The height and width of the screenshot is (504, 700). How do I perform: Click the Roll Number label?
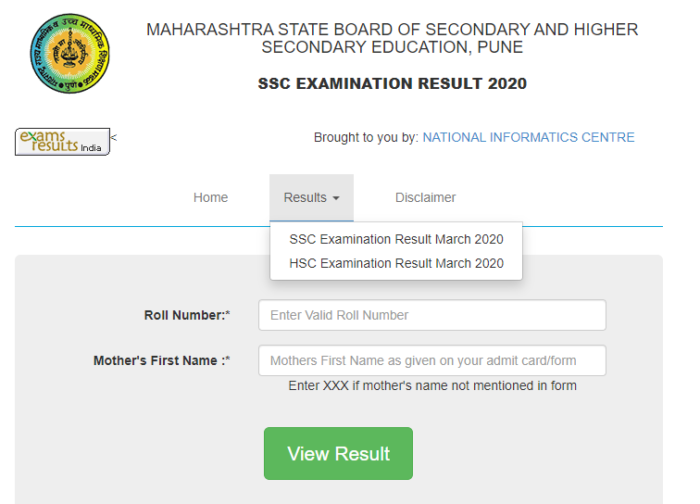[x=187, y=315]
